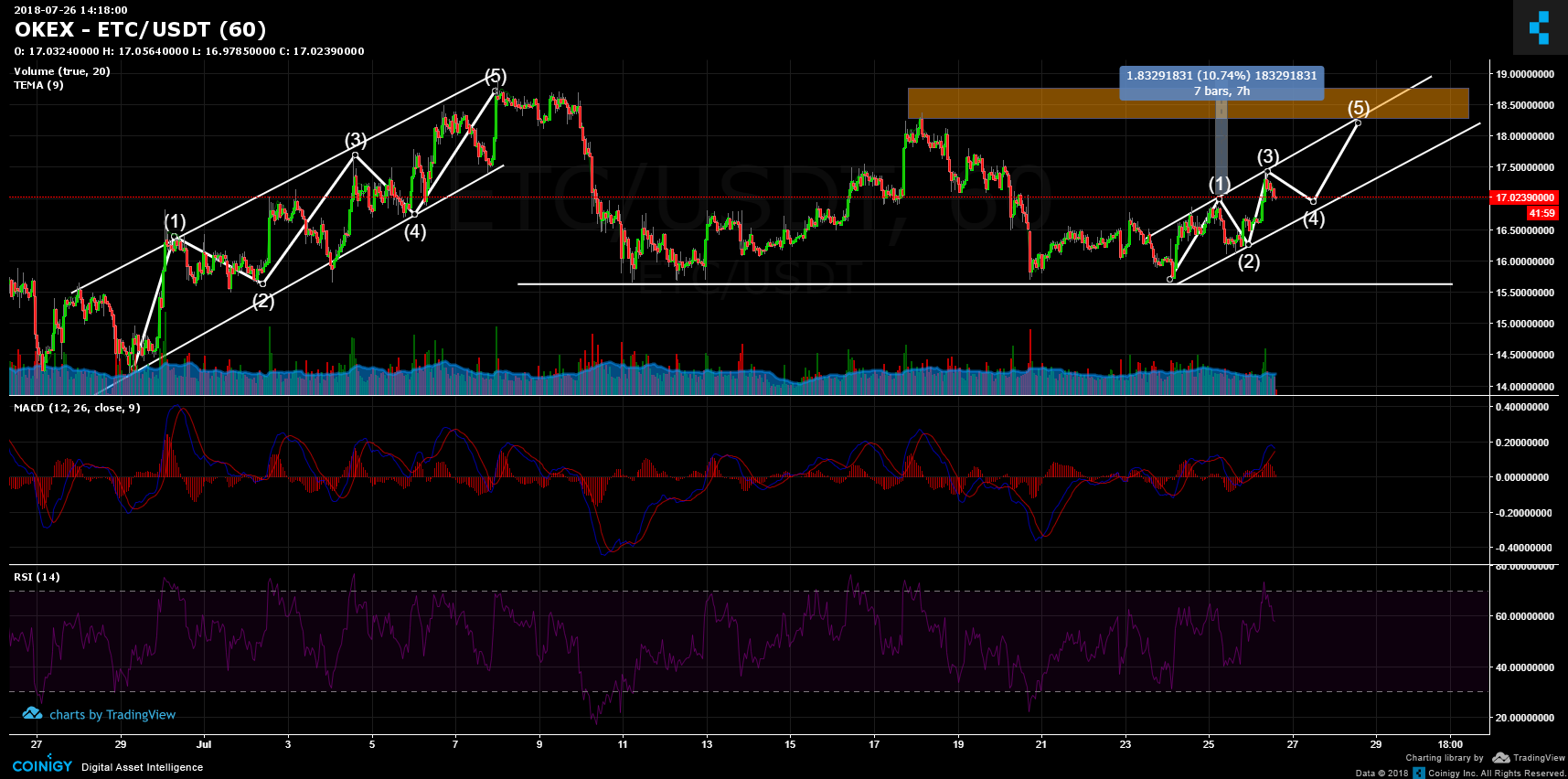Click the -0.40000000 MACD axis label
This screenshot has width=1568, height=779.
click(1521, 548)
